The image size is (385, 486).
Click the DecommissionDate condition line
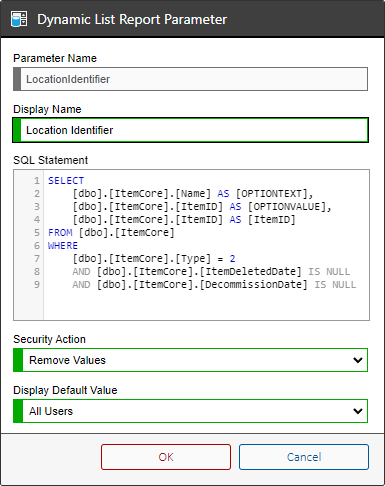(x=214, y=285)
